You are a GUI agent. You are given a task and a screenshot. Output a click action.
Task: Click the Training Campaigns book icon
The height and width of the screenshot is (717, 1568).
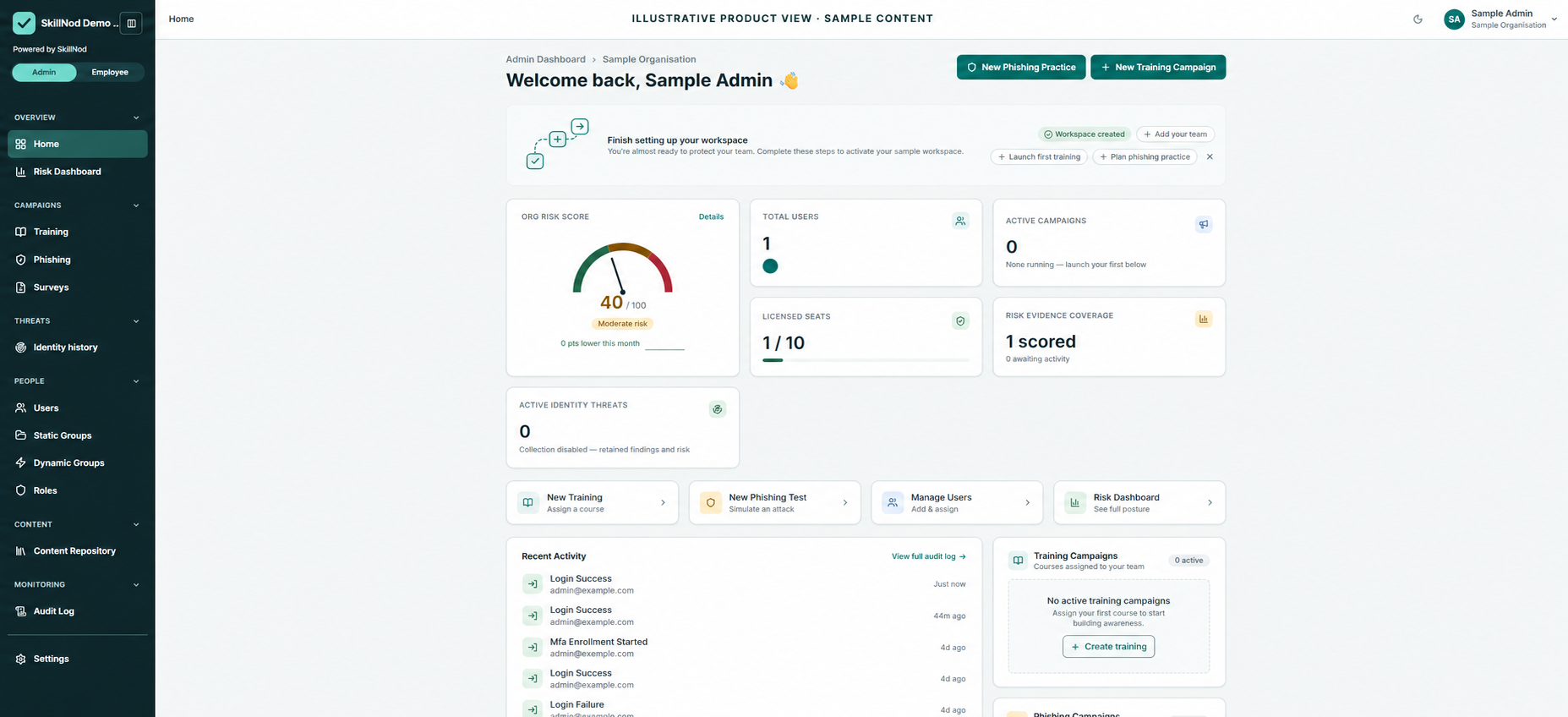tap(1018, 561)
